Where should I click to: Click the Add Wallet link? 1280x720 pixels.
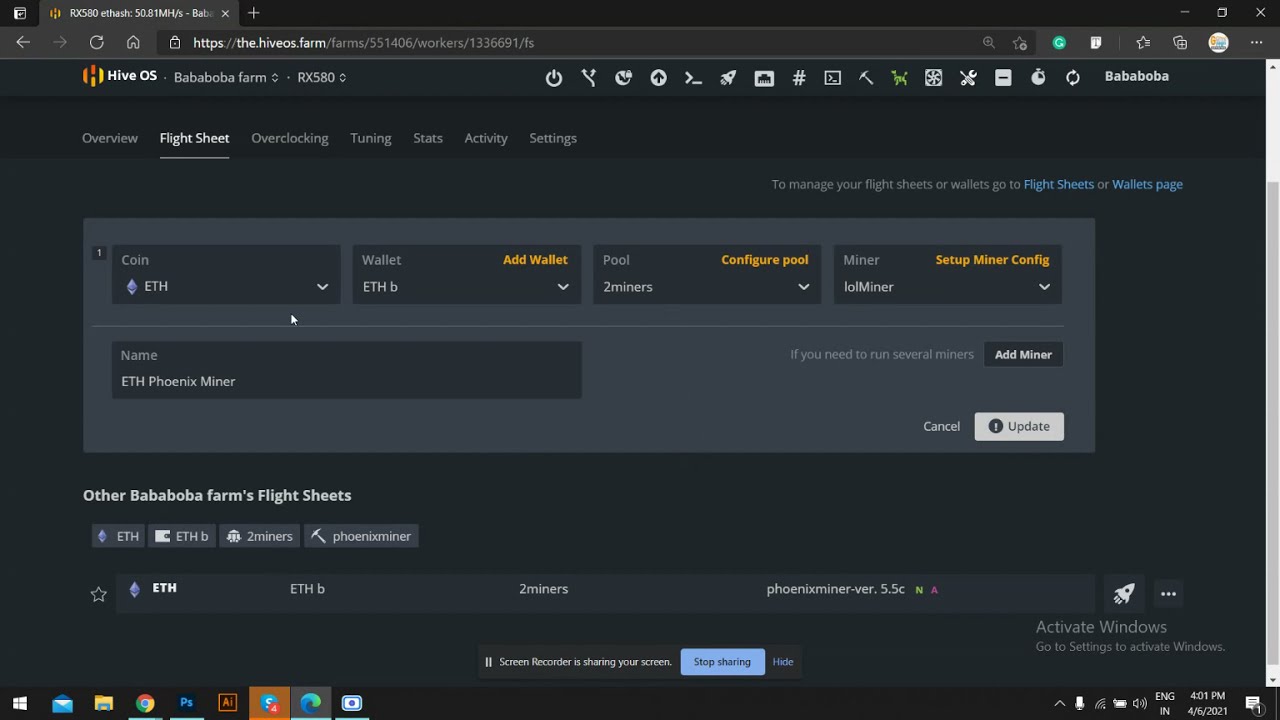point(535,260)
